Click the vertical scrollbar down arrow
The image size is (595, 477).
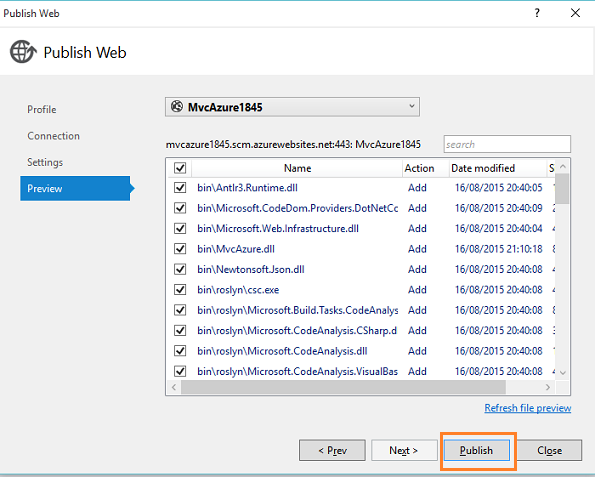(563, 373)
